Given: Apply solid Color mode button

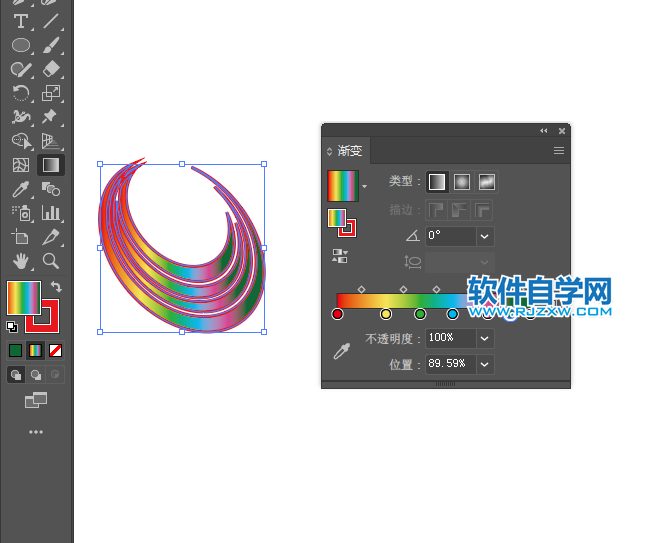Looking at the screenshot, I should point(16,351).
